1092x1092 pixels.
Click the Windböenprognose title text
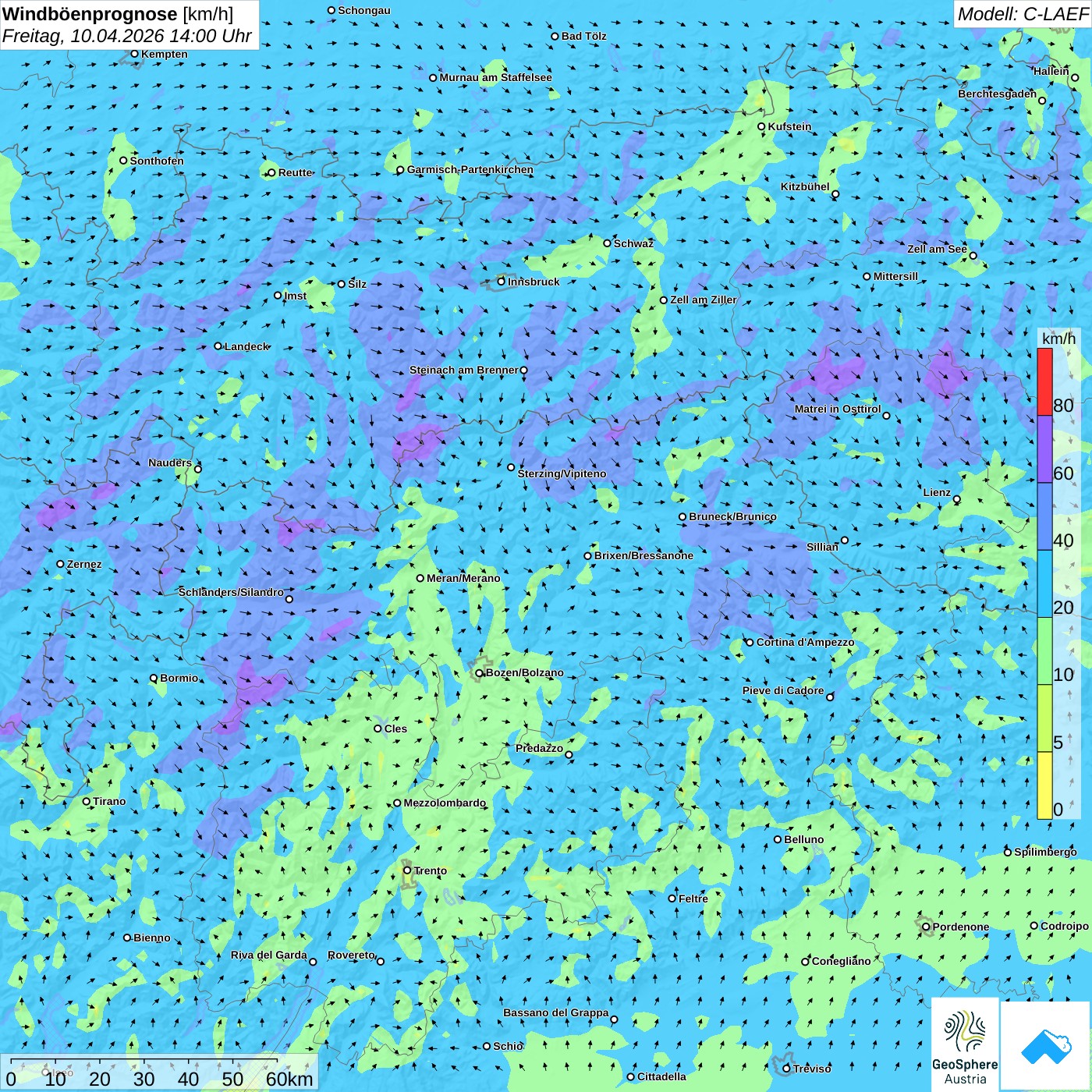(x=90, y=14)
